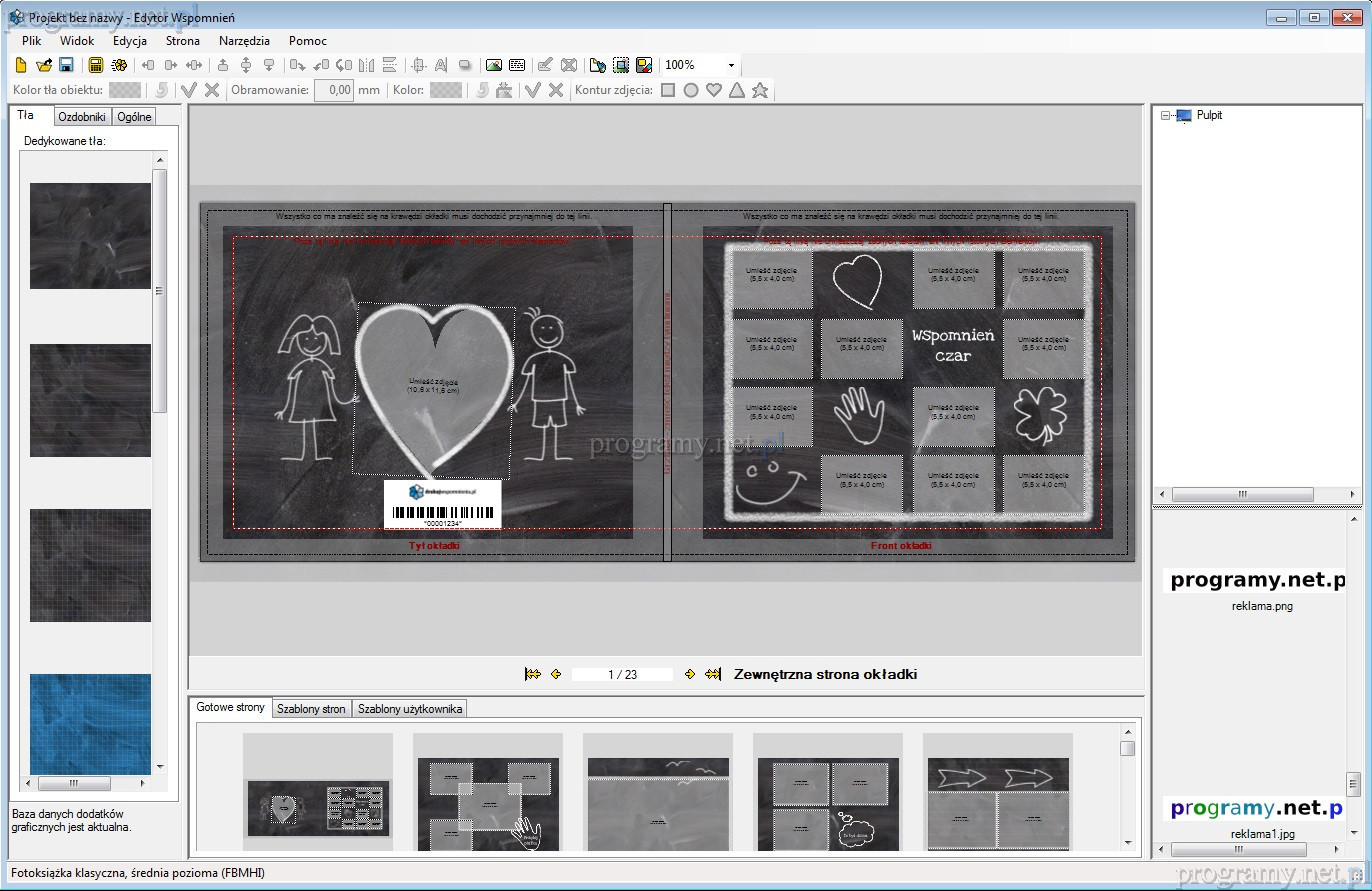1372x891 pixels.
Task: Select the heart photo contour shape
Action: point(714,90)
